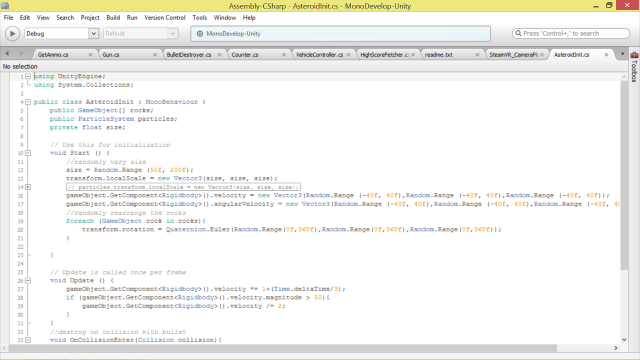Click 'Collision' parameter type on line 33

pyautogui.click(x=156, y=340)
